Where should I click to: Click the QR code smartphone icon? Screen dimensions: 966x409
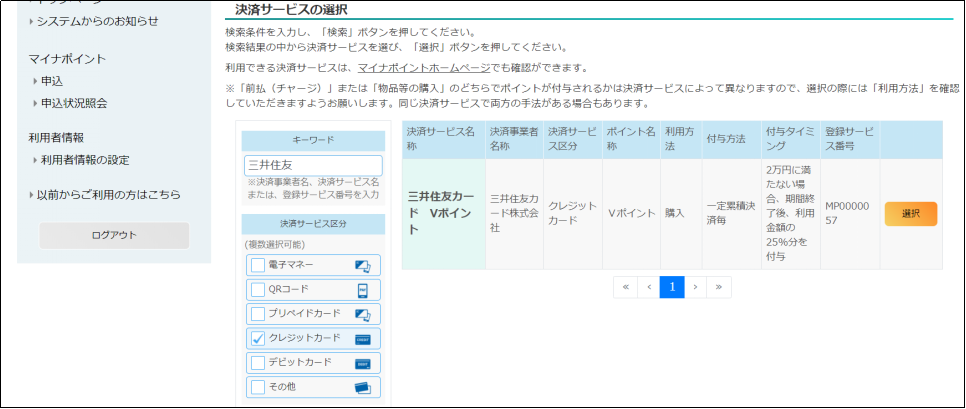tap(363, 290)
